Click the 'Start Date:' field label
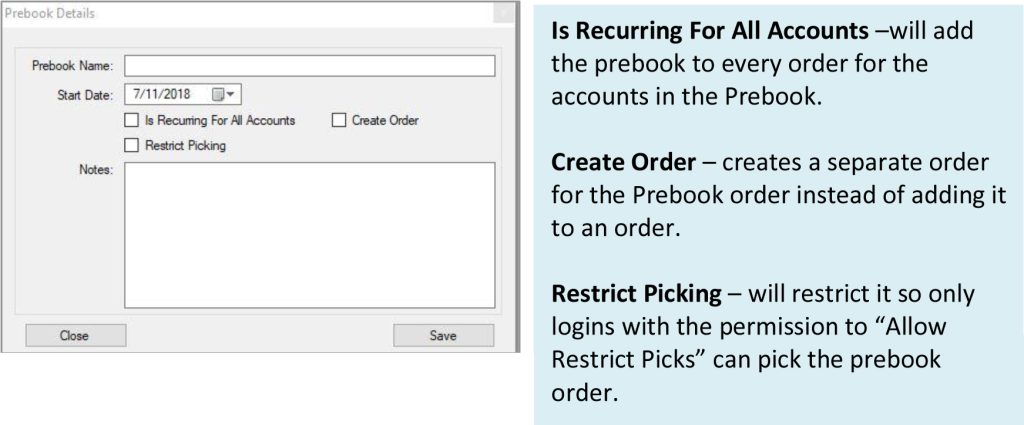Image resolution: width=1024 pixels, height=425 pixels. [x=86, y=95]
